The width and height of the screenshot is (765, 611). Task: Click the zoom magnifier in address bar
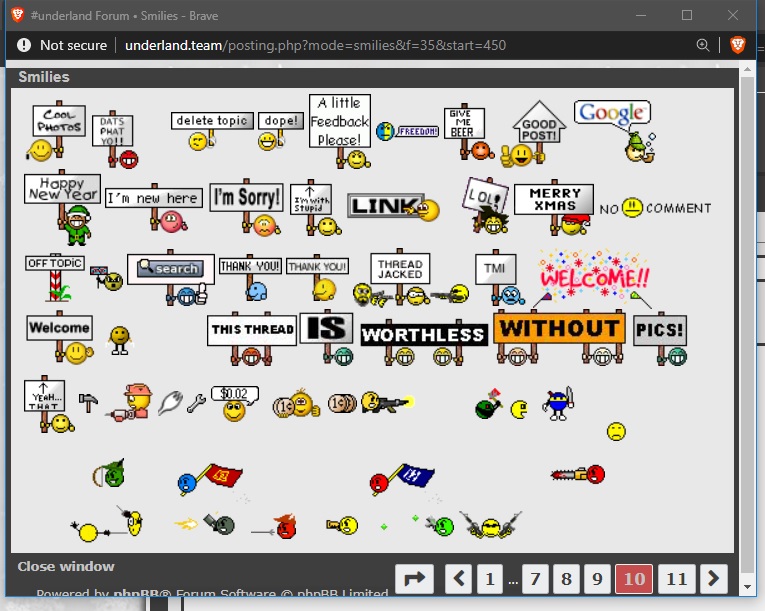[703, 45]
